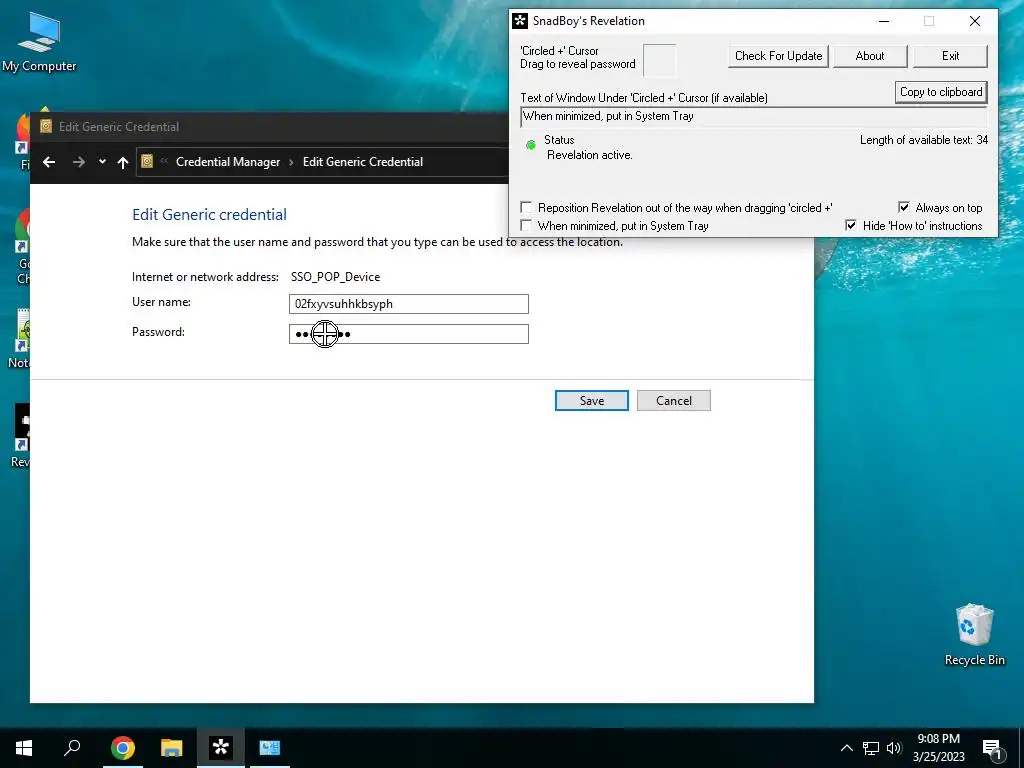Click the green Status indicator light
This screenshot has width=1024, height=768.
pos(530,145)
